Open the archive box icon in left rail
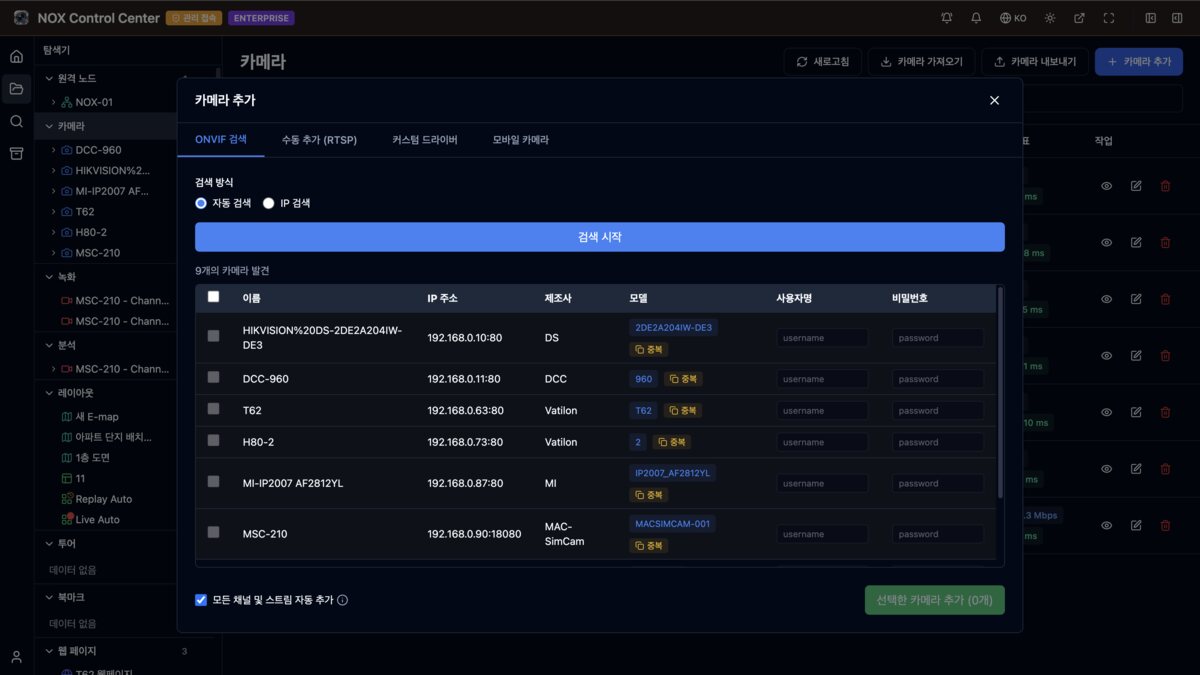This screenshot has height=675, width=1200. coord(16,153)
